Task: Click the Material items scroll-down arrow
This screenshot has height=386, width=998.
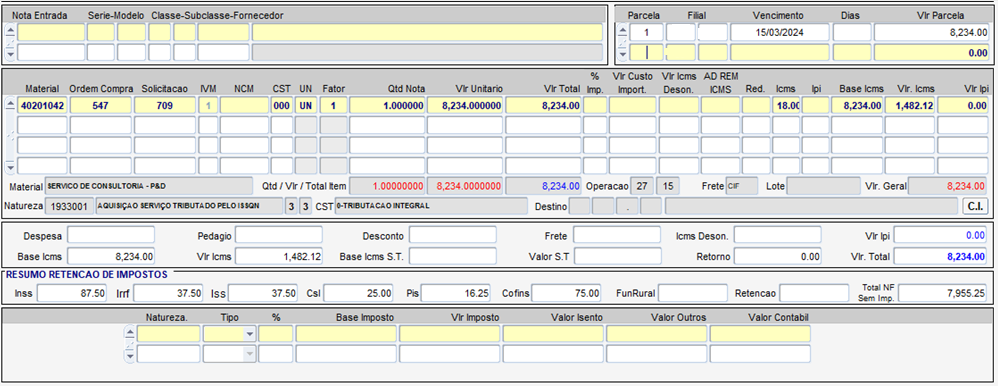Action: click(10, 168)
